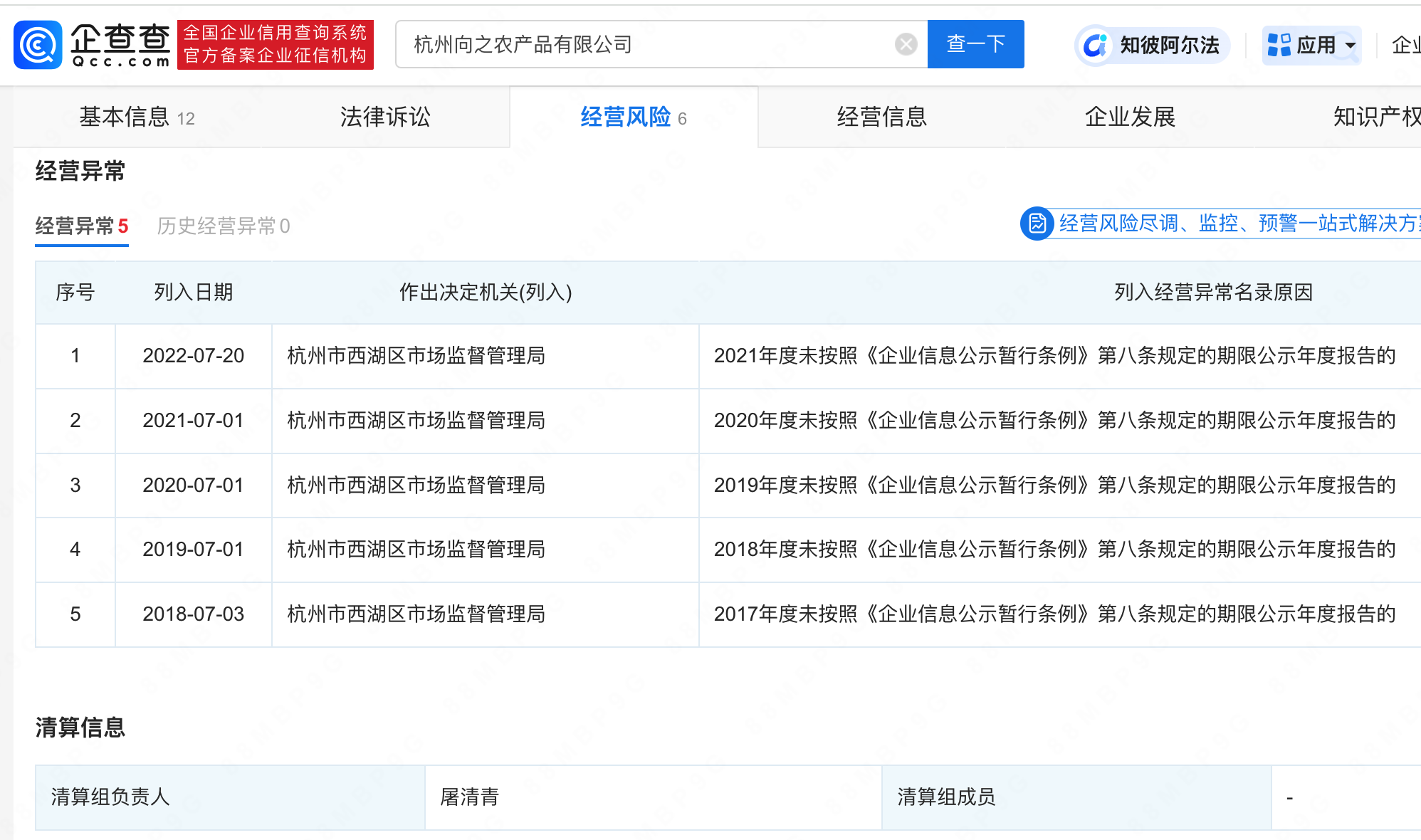The width and height of the screenshot is (1421, 840).
Task: Click the document icon beside risk solution banner
Action: pos(1037,224)
